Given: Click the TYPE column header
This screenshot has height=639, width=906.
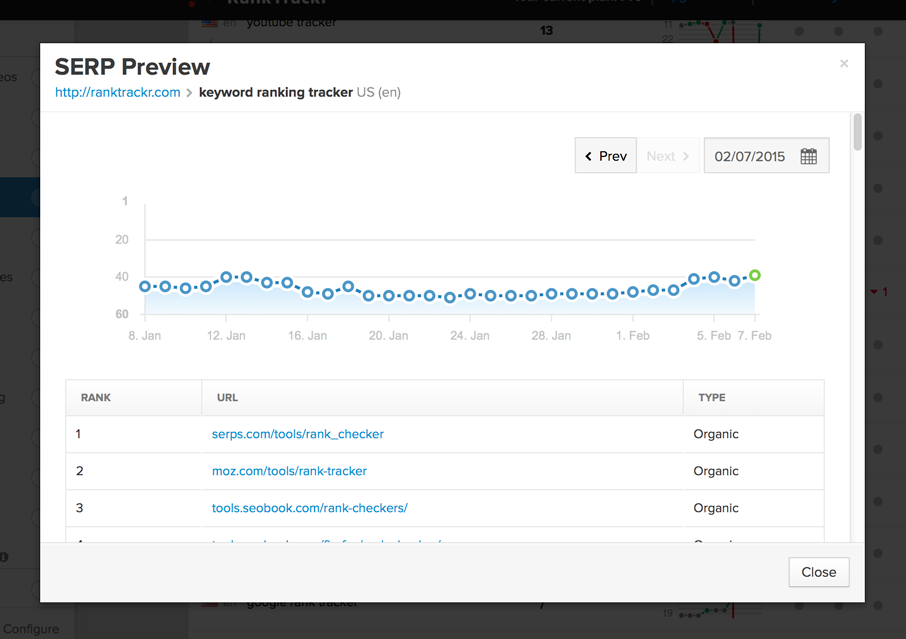Looking at the screenshot, I should coord(753,397).
